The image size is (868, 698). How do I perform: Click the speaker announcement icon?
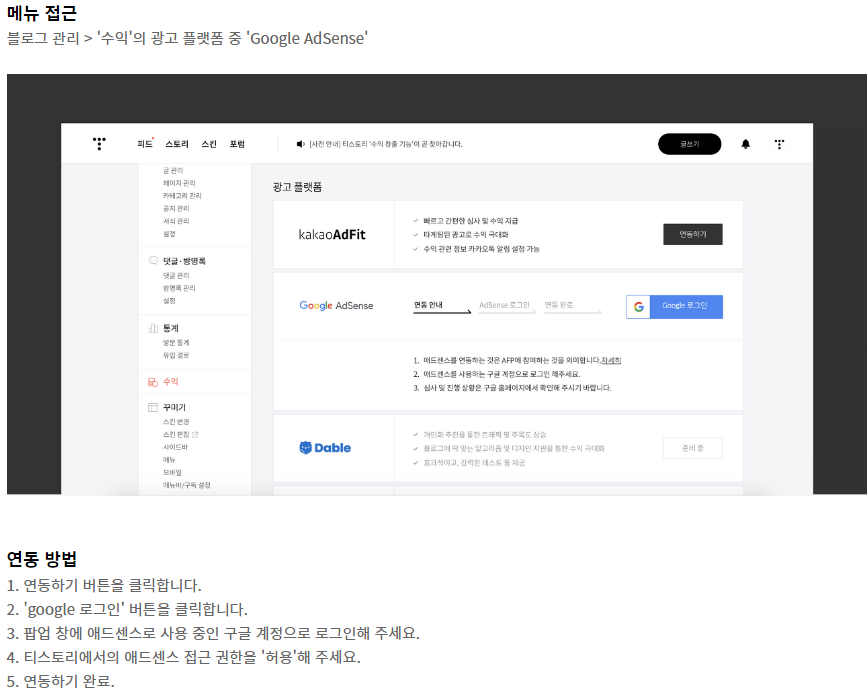coord(300,144)
